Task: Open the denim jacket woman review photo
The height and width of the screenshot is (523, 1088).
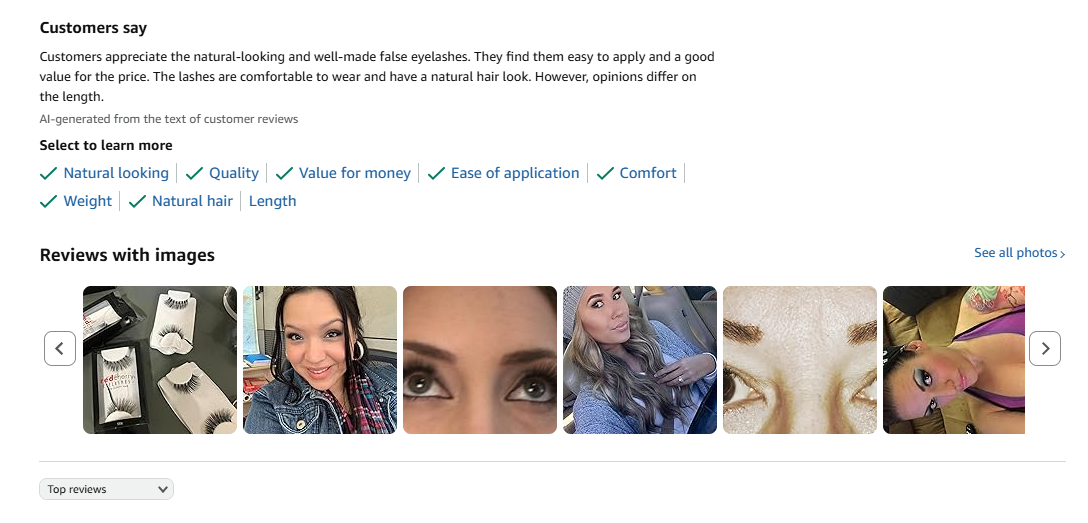Action: 320,360
